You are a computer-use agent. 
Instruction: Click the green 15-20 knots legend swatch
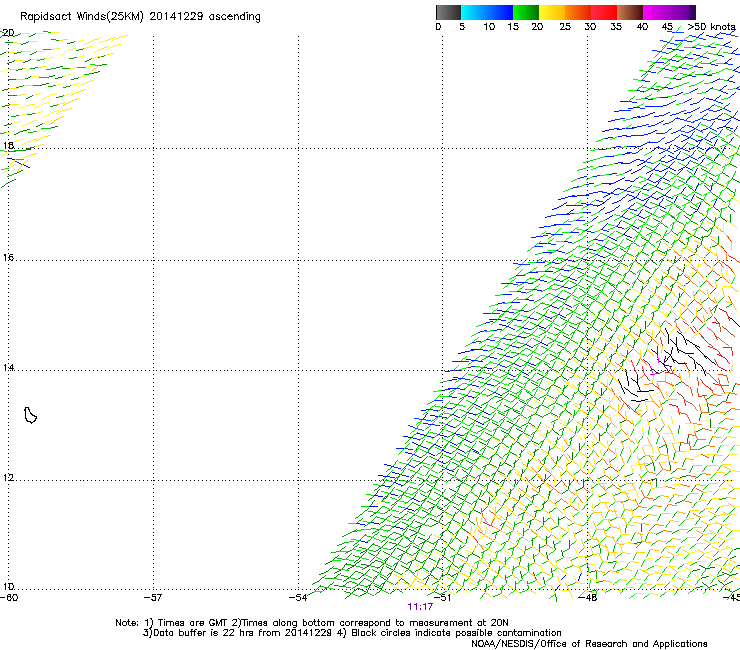coord(526,12)
